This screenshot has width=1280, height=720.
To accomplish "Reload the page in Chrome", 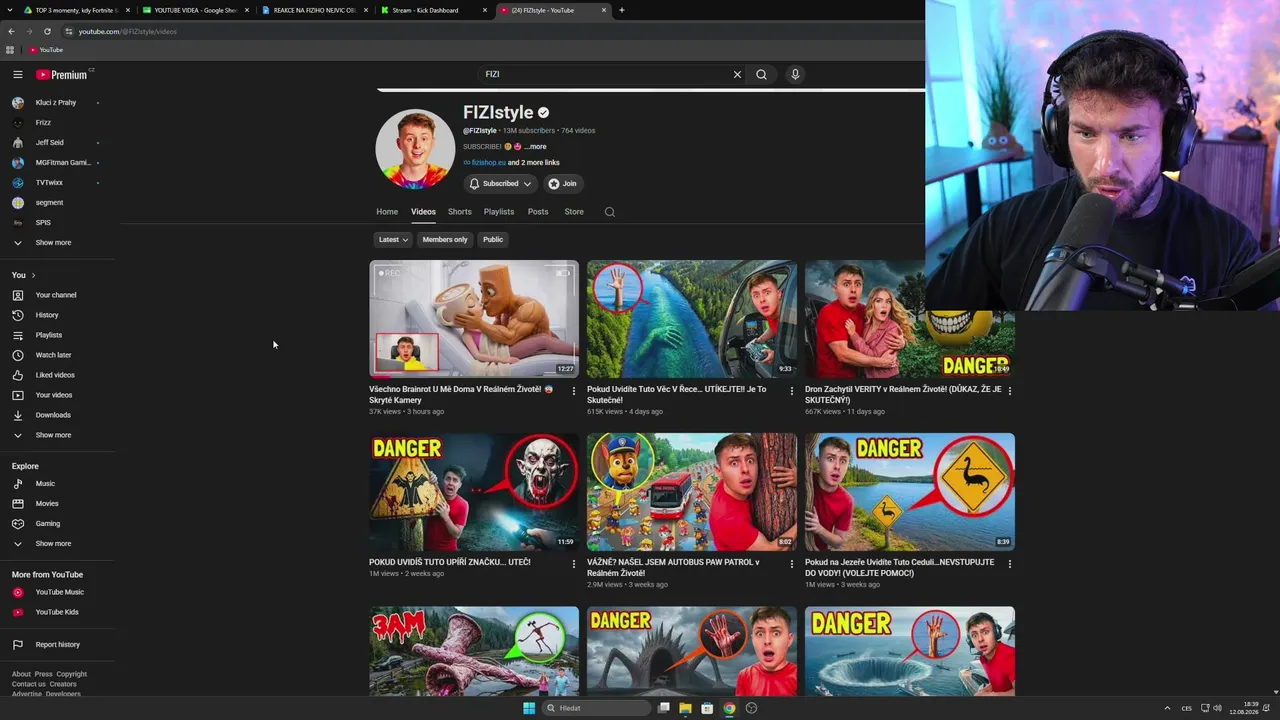I will coord(47,31).
